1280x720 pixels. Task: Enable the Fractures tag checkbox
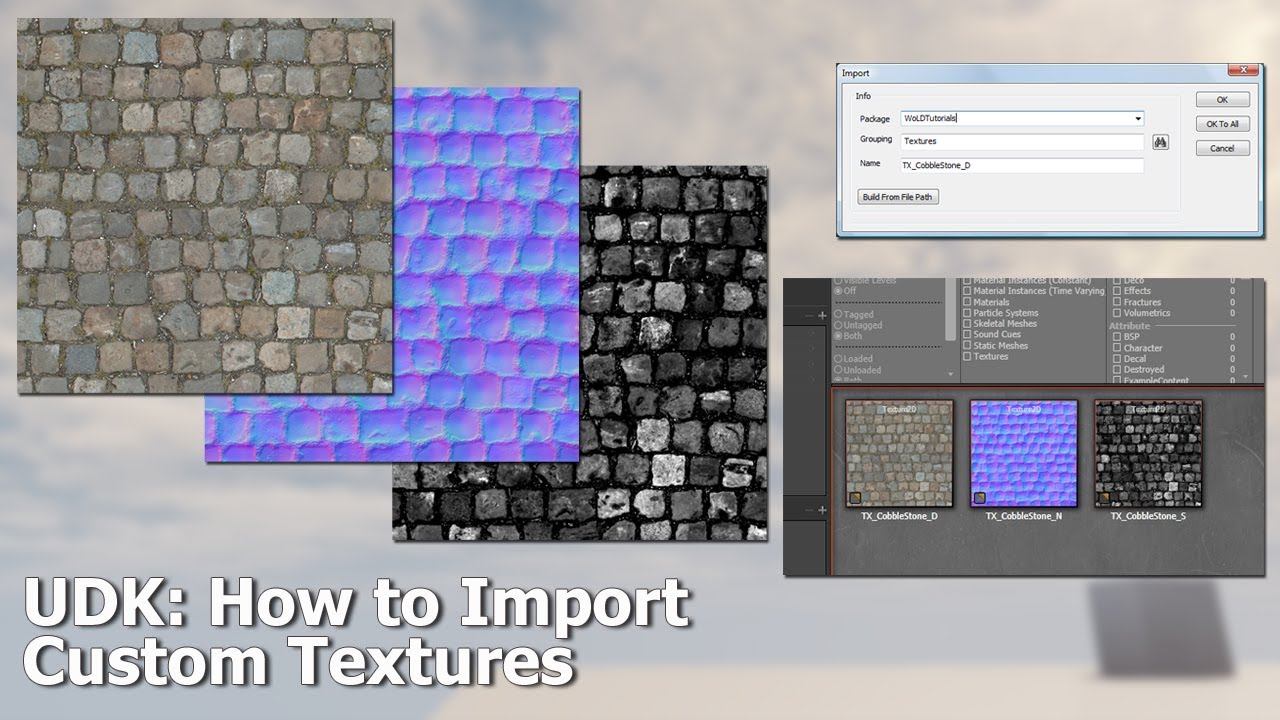point(1117,302)
